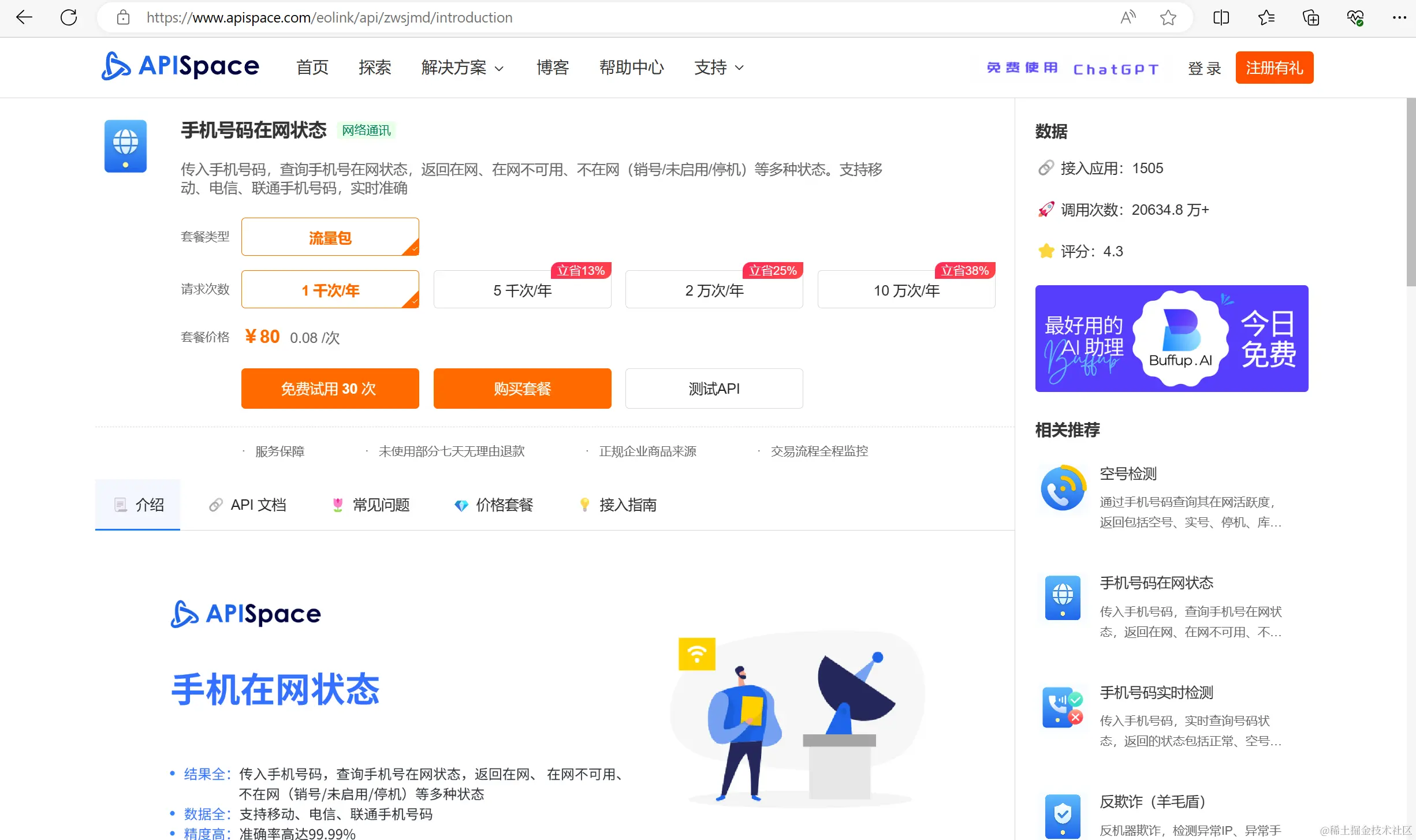The image size is (1416, 840).
Task: Choose the 10 万次/年 package option
Action: [906, 290]
